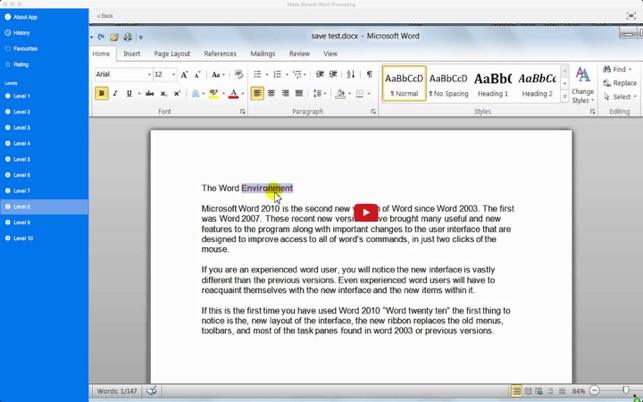Open the Styles pane dialog launcher
This screenshot has height=402, width=643.
click(593, 112)
